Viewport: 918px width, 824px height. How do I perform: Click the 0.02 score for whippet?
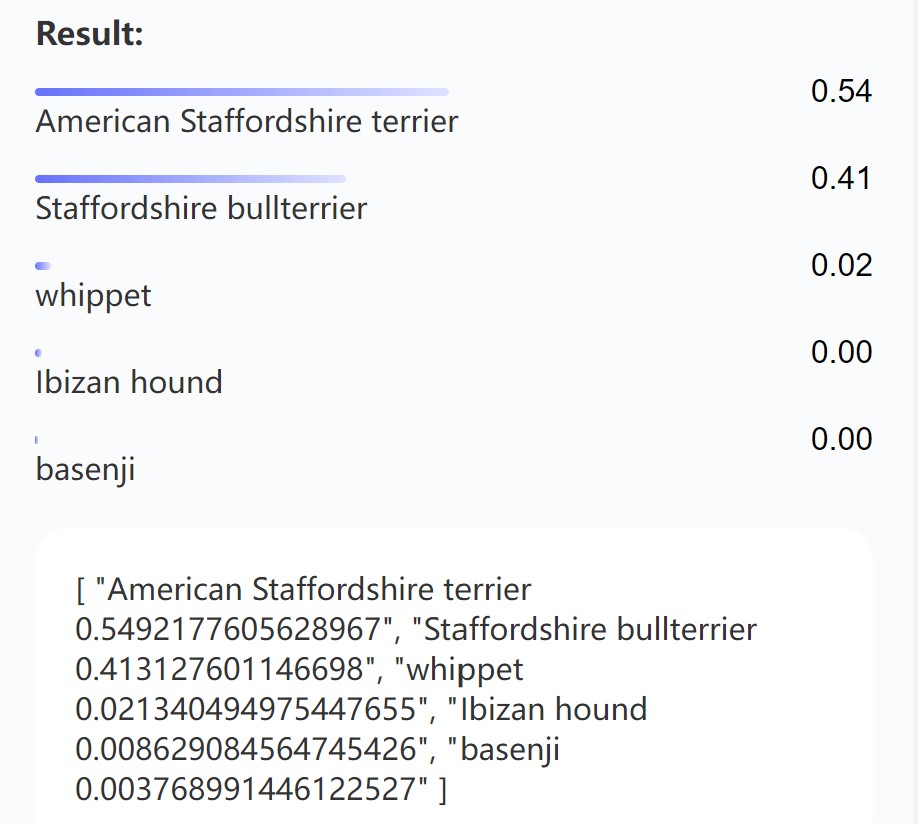841,266
